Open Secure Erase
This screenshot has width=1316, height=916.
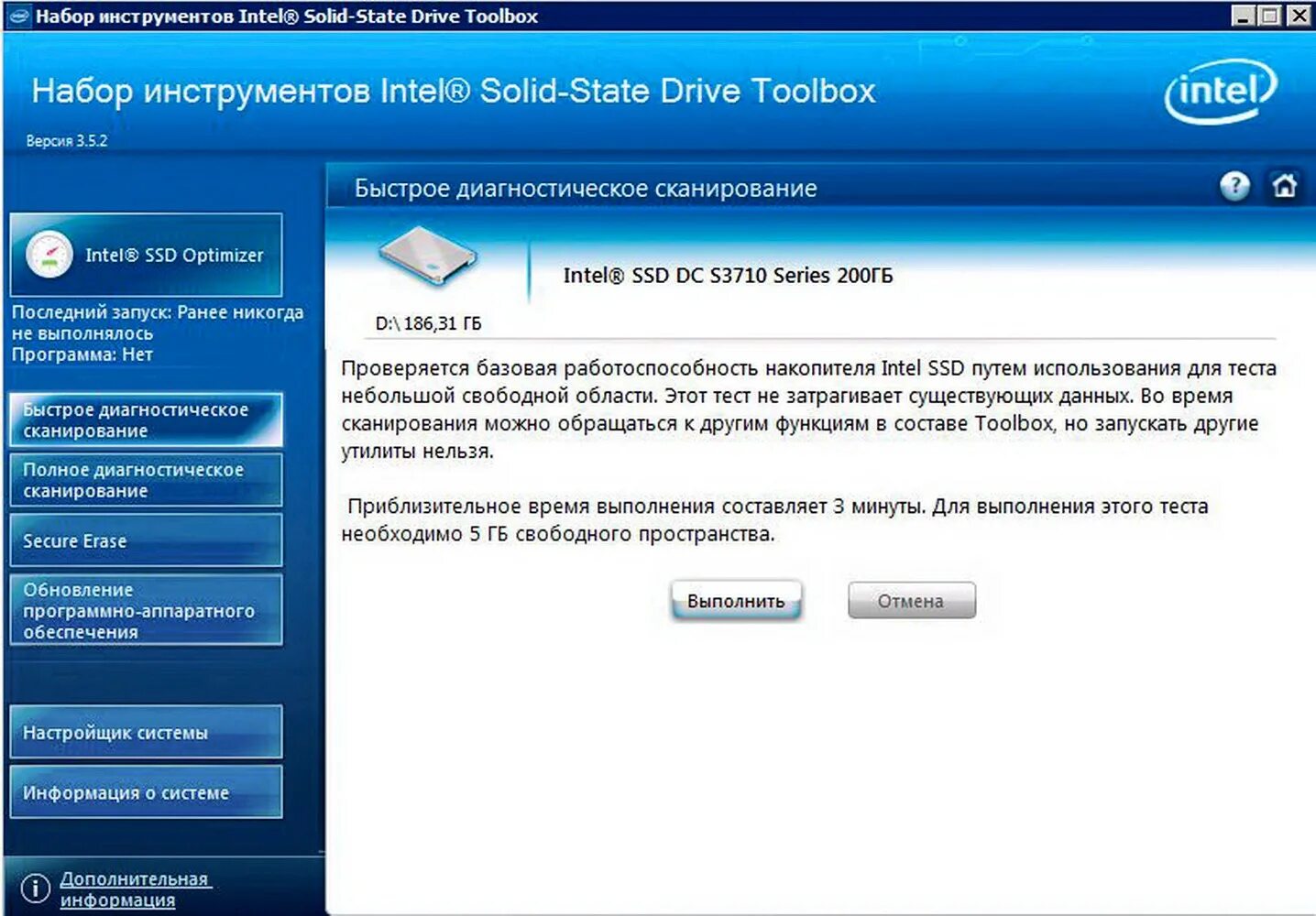click(x=146, y=540)
